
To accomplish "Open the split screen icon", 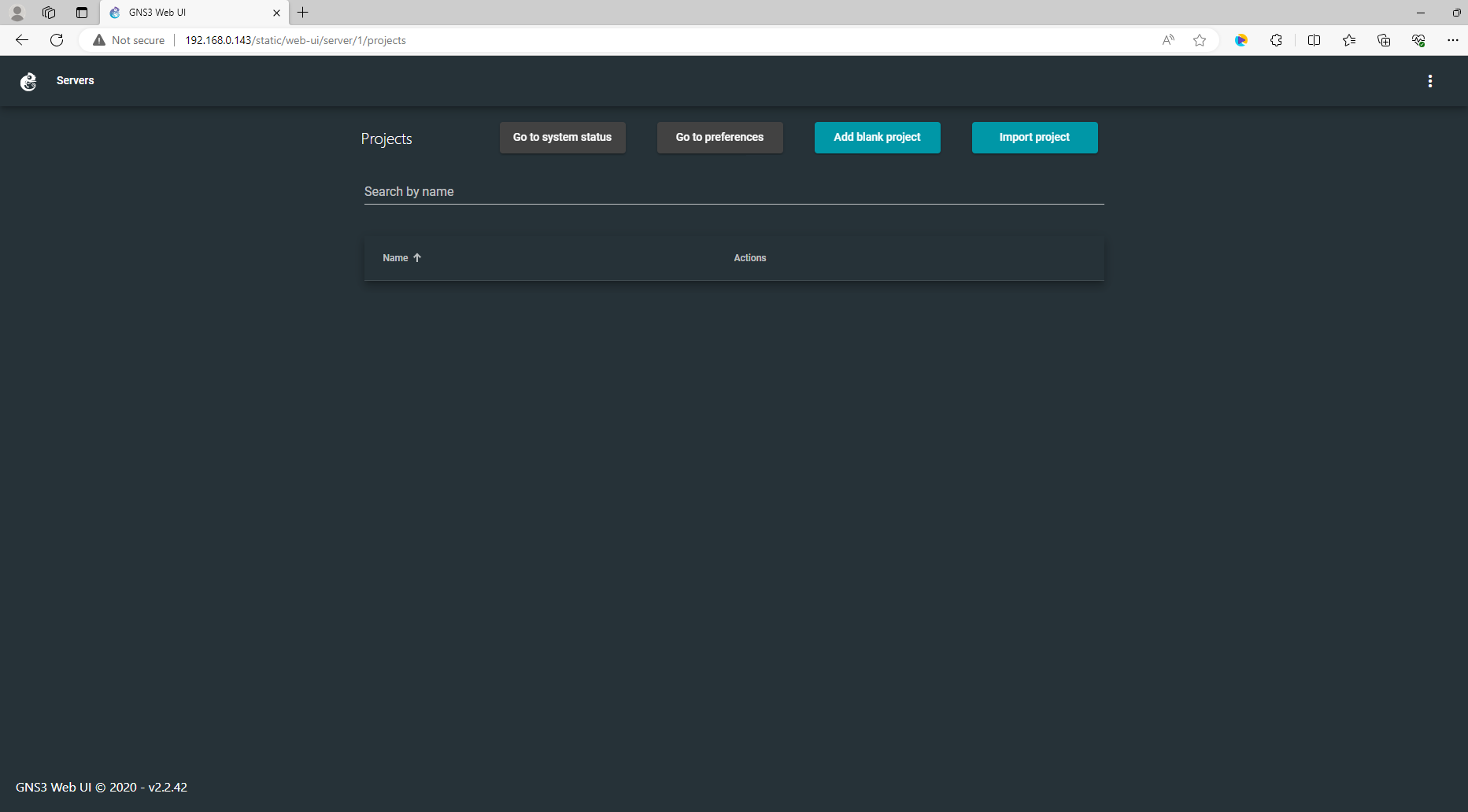I will point(1314,40).
